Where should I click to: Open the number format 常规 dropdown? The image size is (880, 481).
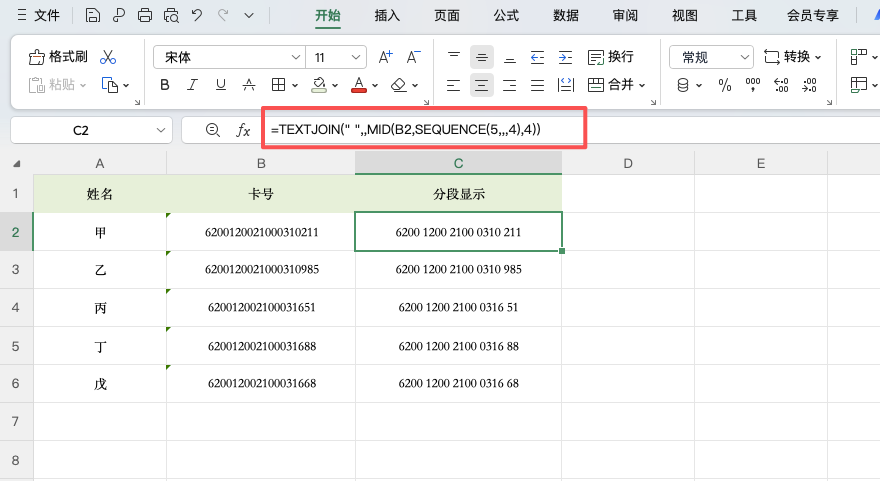tap(744, 57)
